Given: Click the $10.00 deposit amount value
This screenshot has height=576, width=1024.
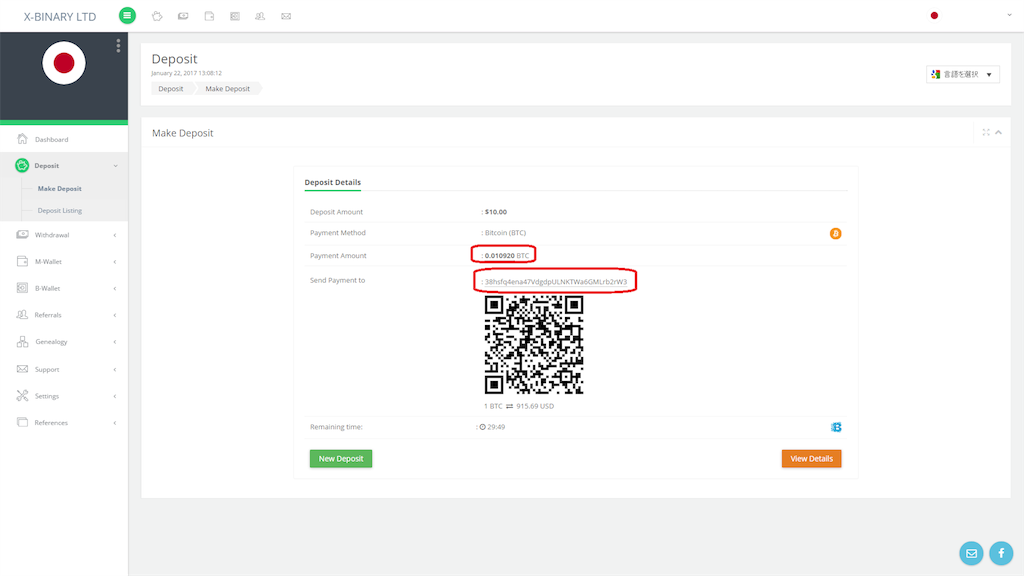Looking at the screenshot, I should coord(496,212).
